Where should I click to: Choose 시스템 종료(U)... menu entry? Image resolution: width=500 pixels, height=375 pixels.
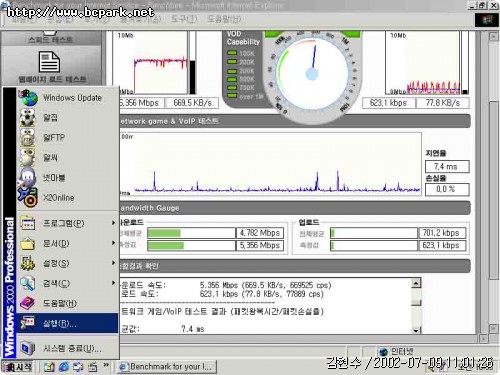[x=68, y=349]
